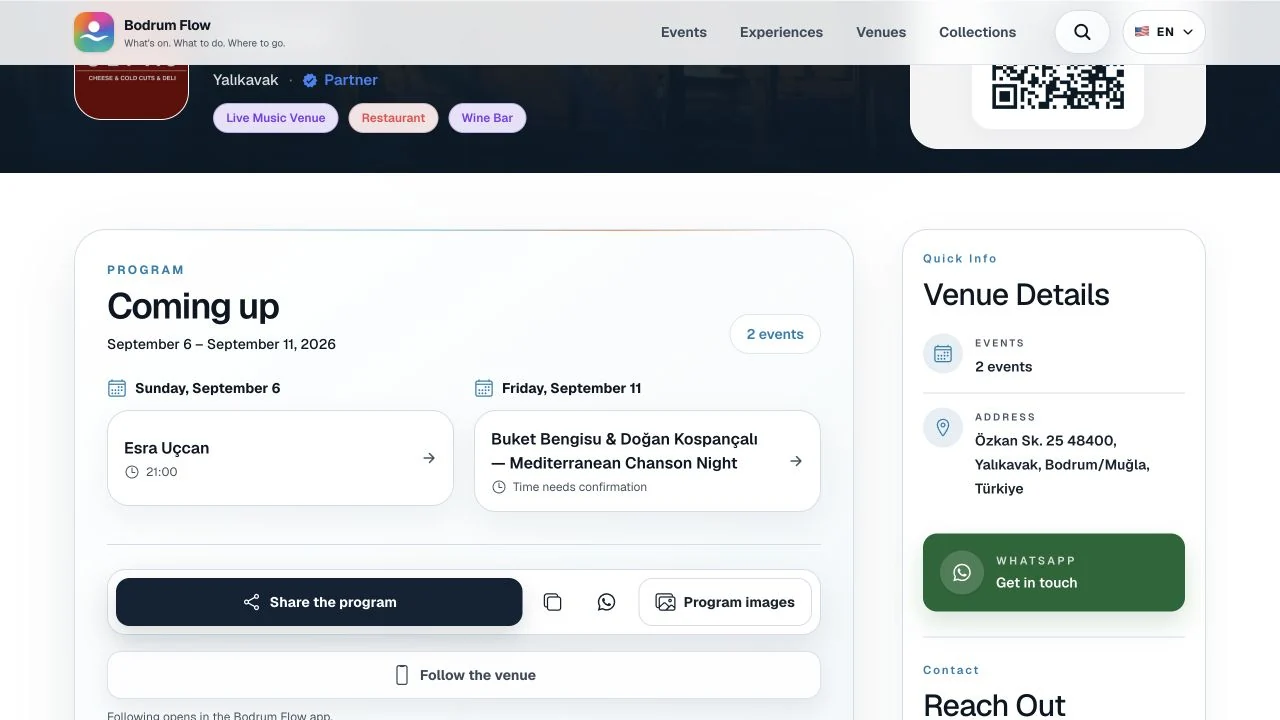Open Collections in the navigation

[x=977, y=32]
